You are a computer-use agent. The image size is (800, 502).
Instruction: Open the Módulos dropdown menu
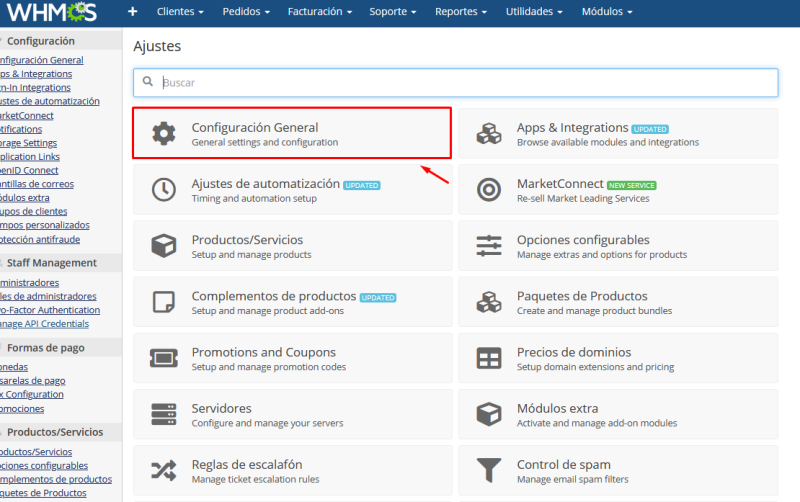pos(607,11)
